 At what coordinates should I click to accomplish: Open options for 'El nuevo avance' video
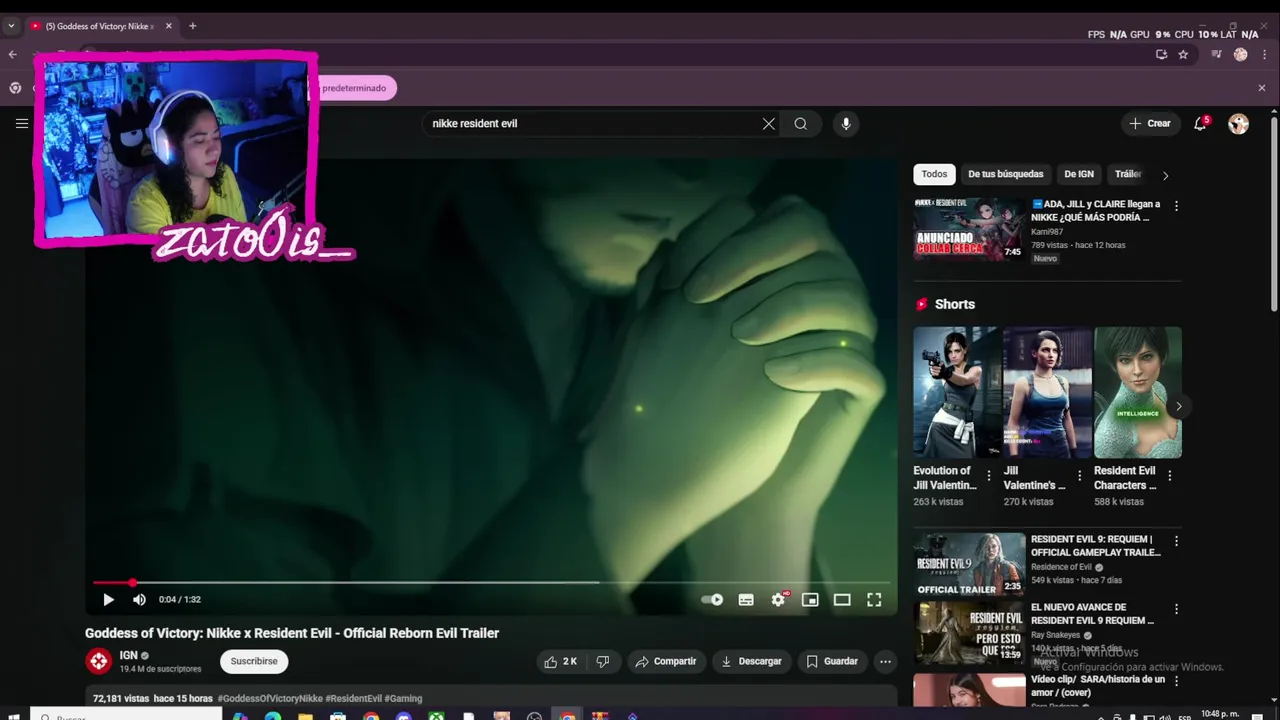pyautogui.click(x=1176, y=609)
